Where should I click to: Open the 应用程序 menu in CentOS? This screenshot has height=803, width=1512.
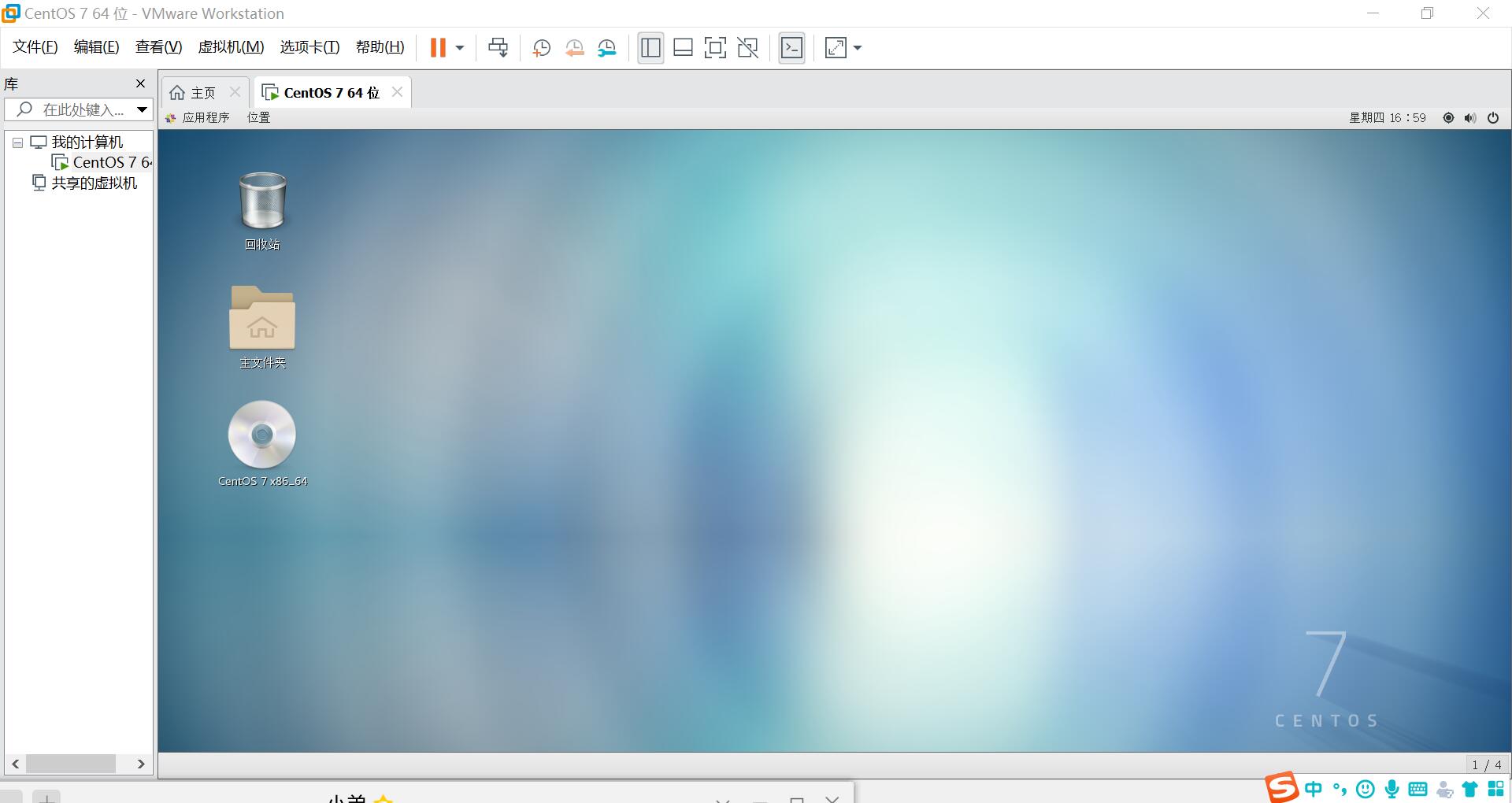197,117
